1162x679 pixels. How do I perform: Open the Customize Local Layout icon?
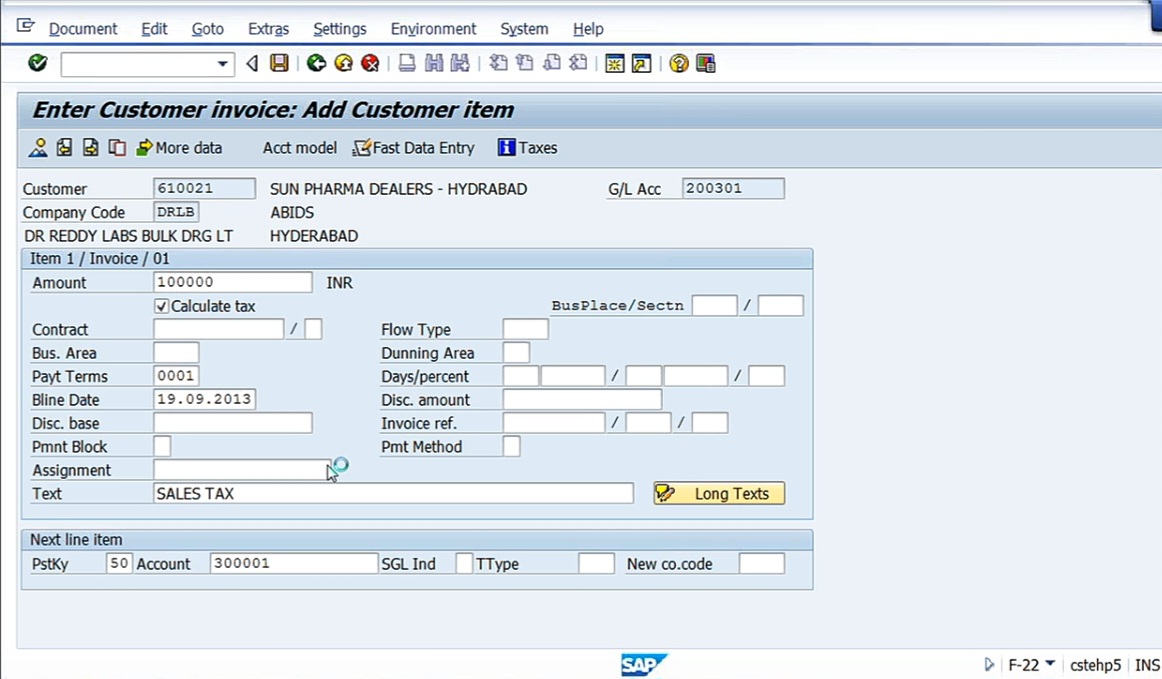tap(706, 64)
